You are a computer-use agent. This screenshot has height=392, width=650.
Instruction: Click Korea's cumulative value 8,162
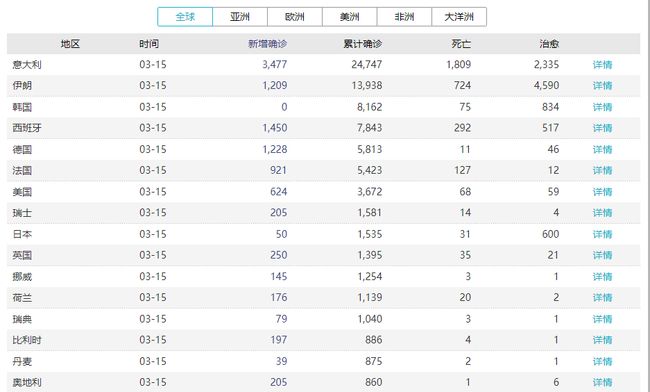pos(369,107)
